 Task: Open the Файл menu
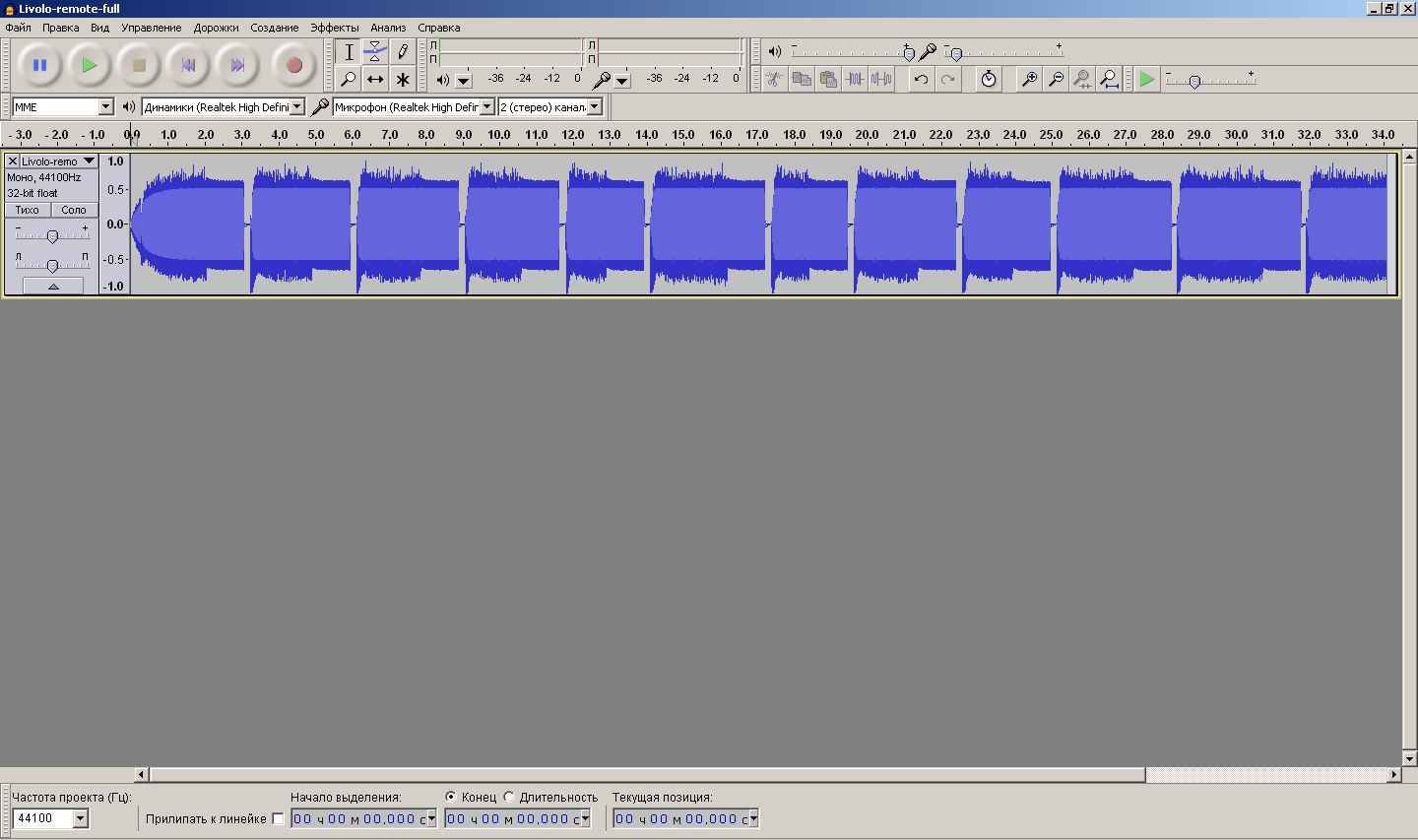18,28
